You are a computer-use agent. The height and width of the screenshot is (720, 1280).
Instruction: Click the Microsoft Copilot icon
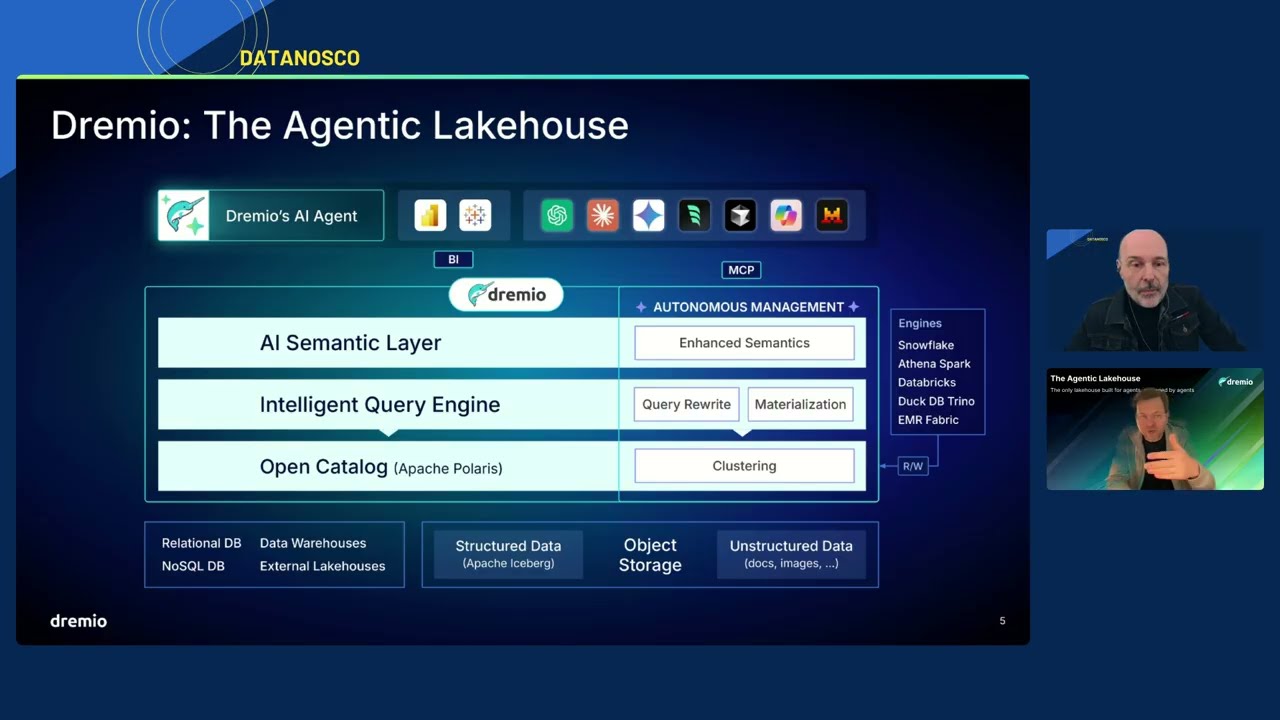[786, 215]
